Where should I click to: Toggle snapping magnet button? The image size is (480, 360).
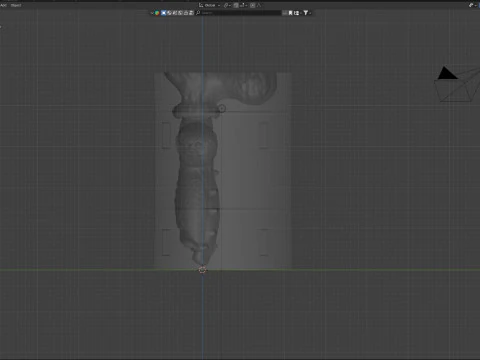coord(236,5)
